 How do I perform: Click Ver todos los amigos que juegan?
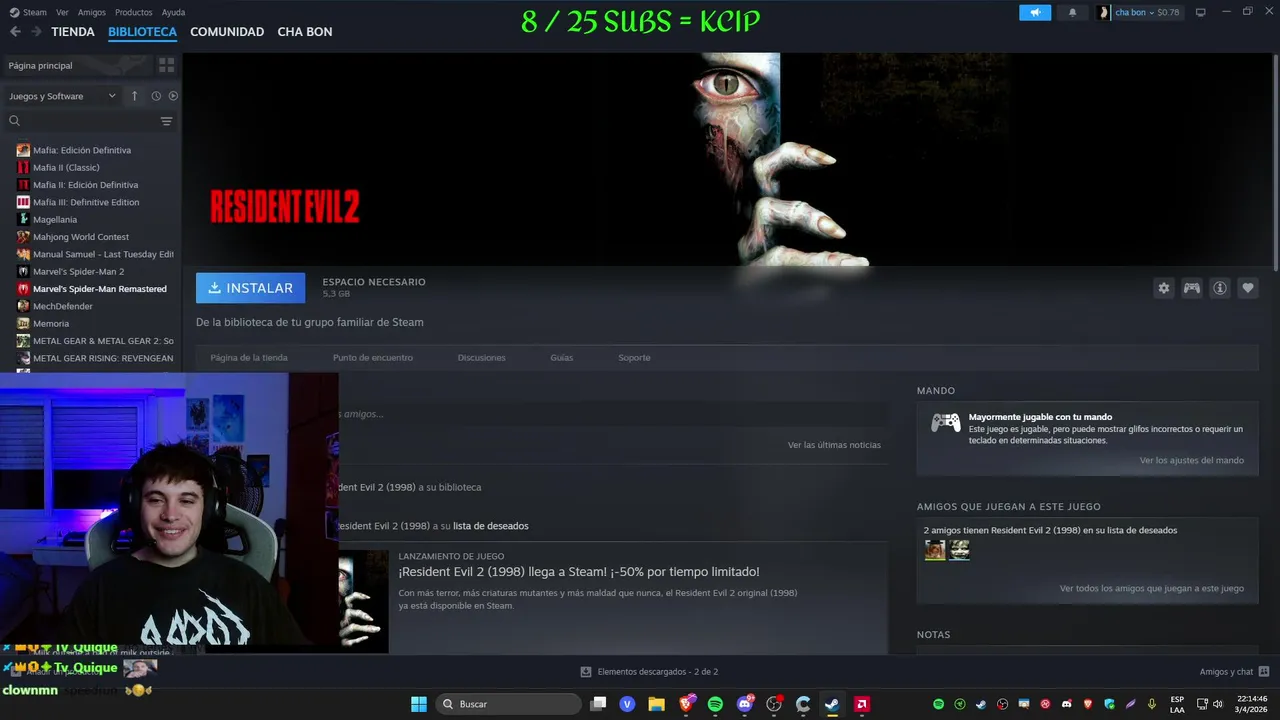pyautogui.click(x=1152, y=588)
